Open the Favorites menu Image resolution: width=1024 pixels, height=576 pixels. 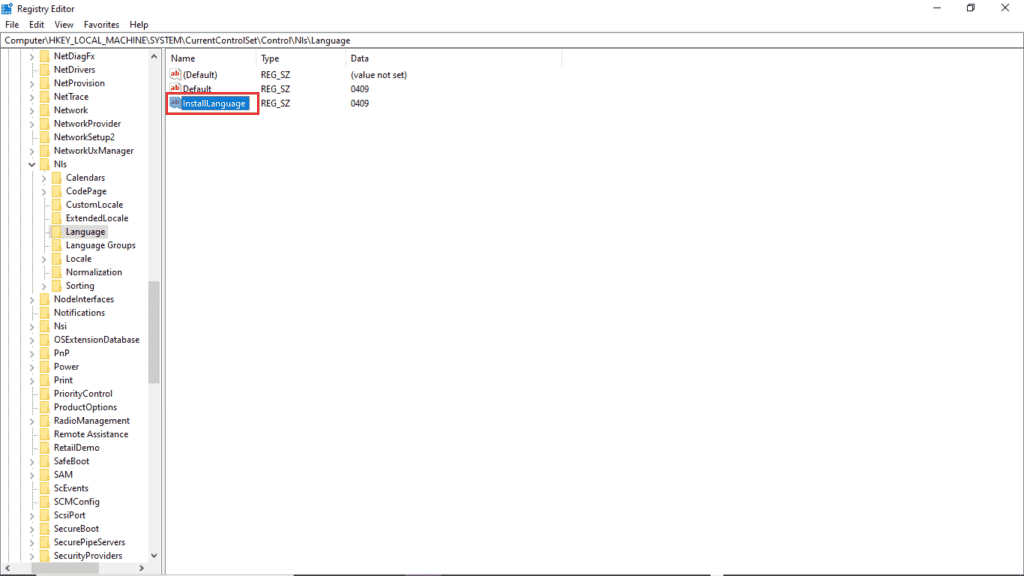(101, 24)
